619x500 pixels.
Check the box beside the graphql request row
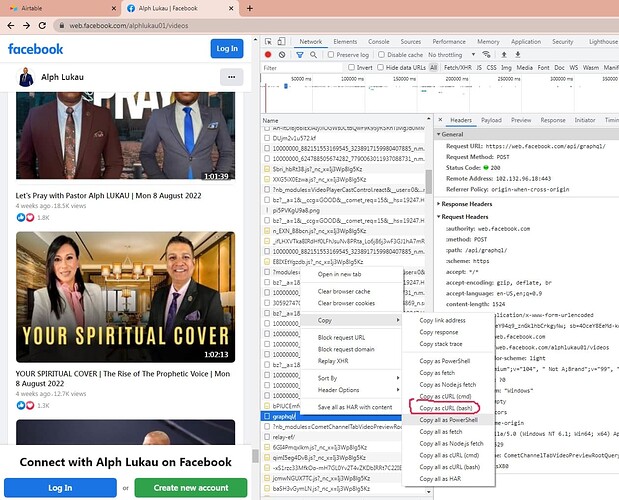click(267, 416)
